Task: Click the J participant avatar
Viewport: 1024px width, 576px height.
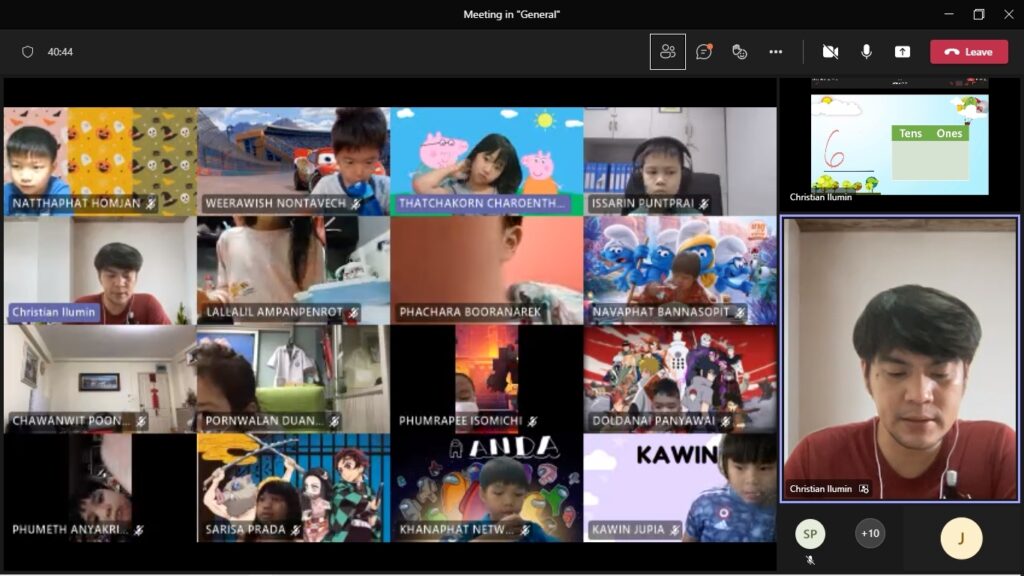Action: 961,538
